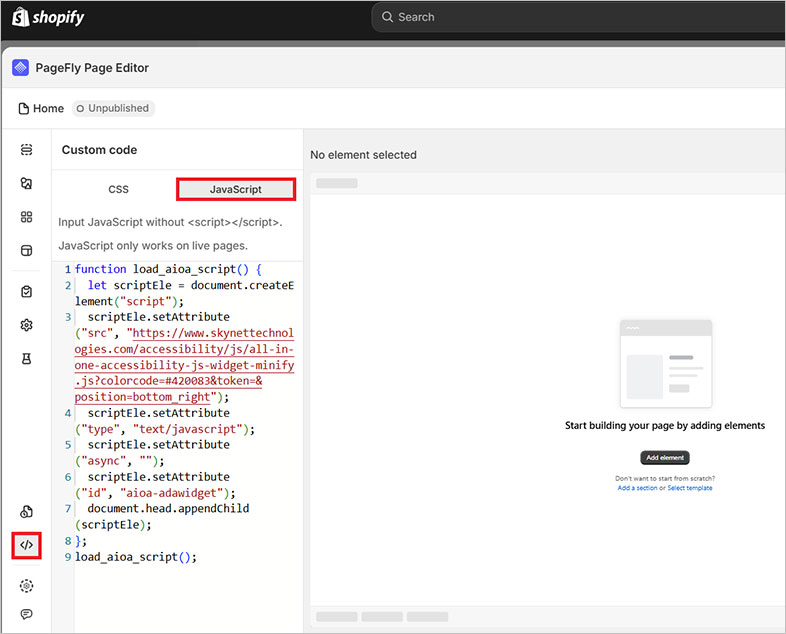Open the Home page title
This screenshot has width=786, height=634.
48,109
